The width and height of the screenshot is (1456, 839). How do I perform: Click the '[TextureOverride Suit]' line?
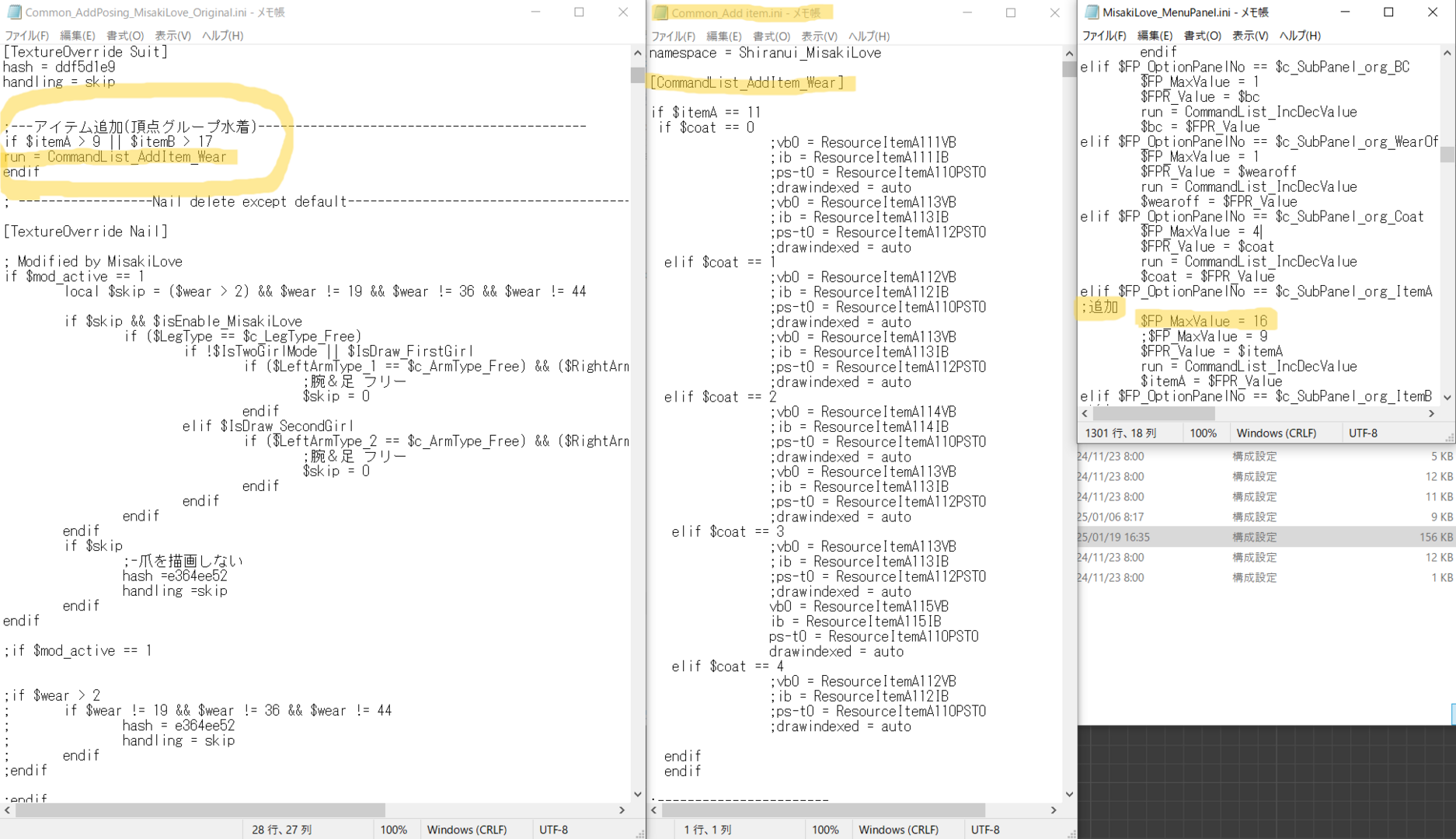85,52
